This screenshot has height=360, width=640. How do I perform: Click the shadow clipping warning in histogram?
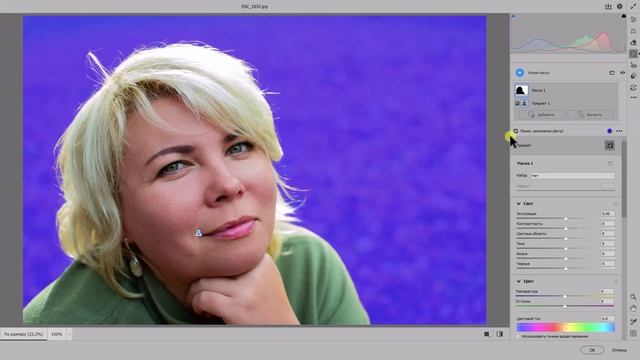[x=513, y=16]
